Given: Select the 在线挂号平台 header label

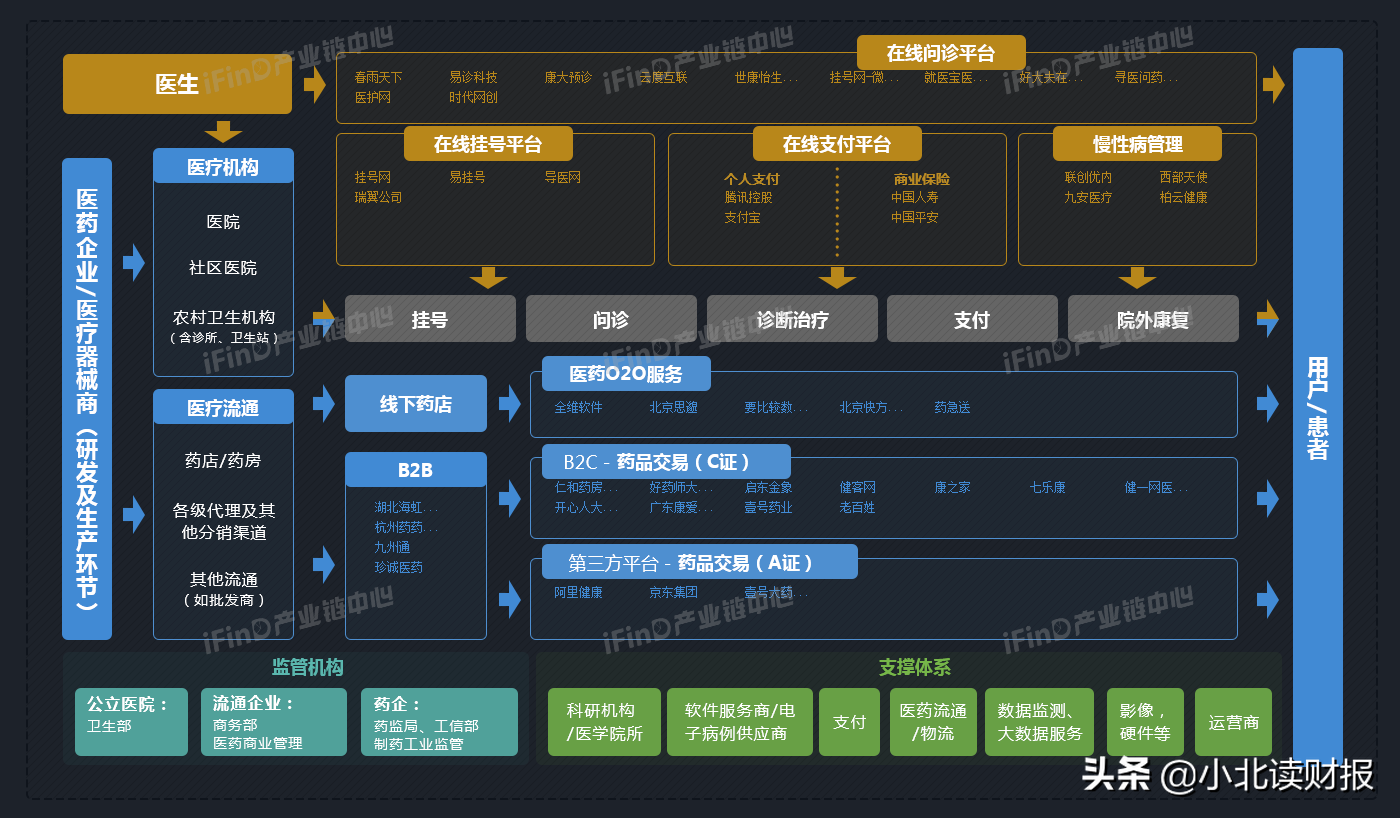Looking at the screenshot, I should pyautogui.click(x=488, y=144).
